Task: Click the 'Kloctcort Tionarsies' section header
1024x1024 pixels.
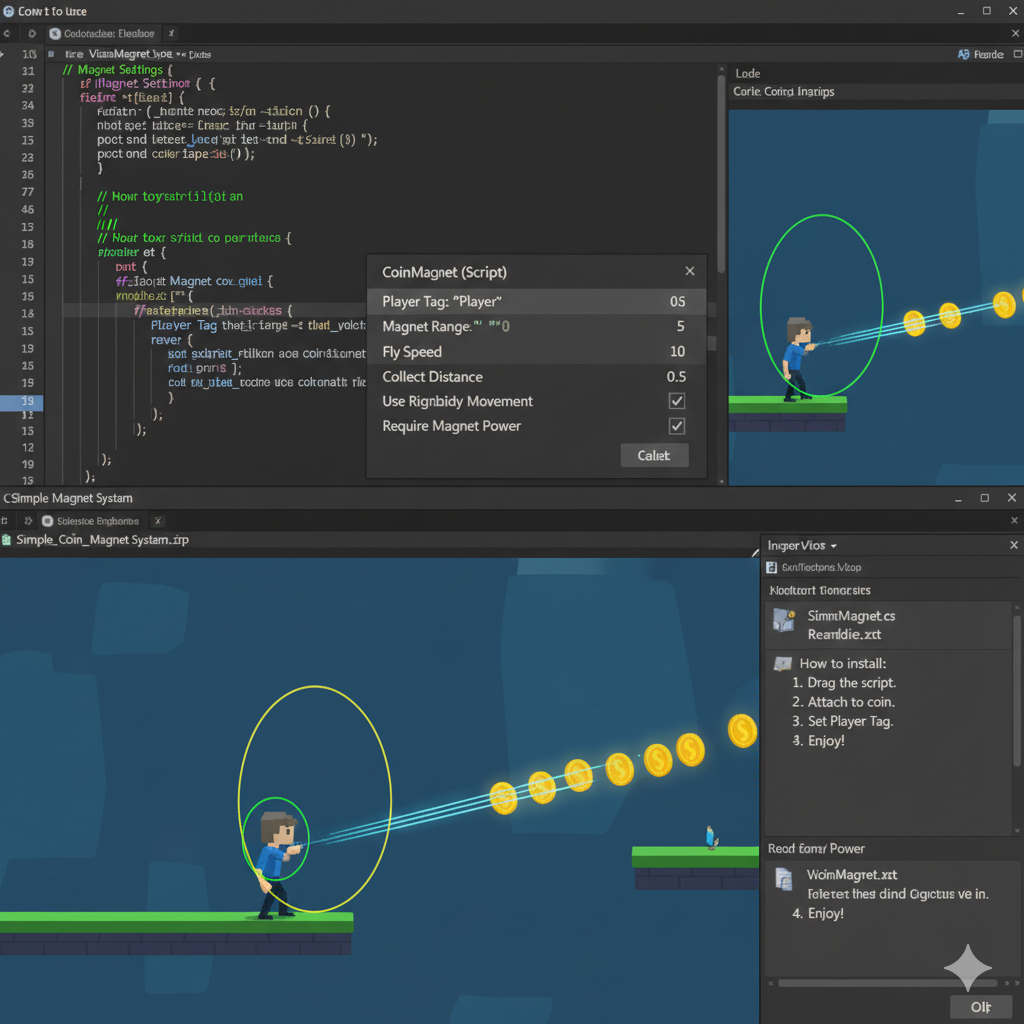Action: click(820, 590)
